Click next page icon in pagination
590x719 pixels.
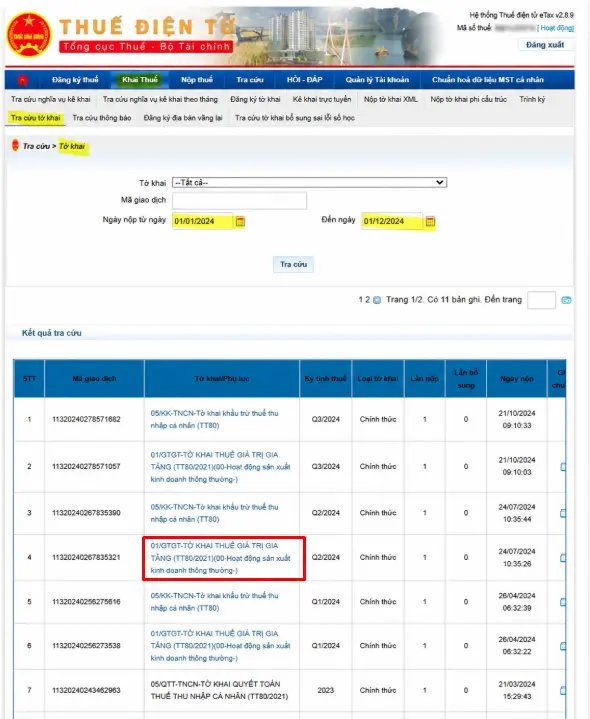pyautogui.click(x=377, y=300)
